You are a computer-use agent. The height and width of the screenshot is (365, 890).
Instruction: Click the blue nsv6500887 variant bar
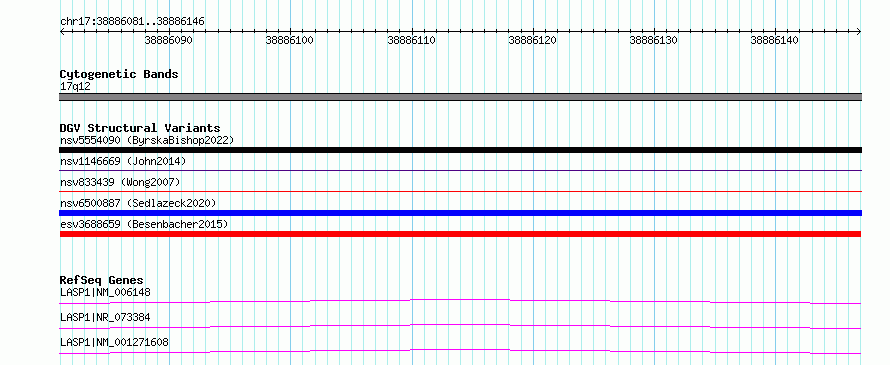[x=460, y=213]
